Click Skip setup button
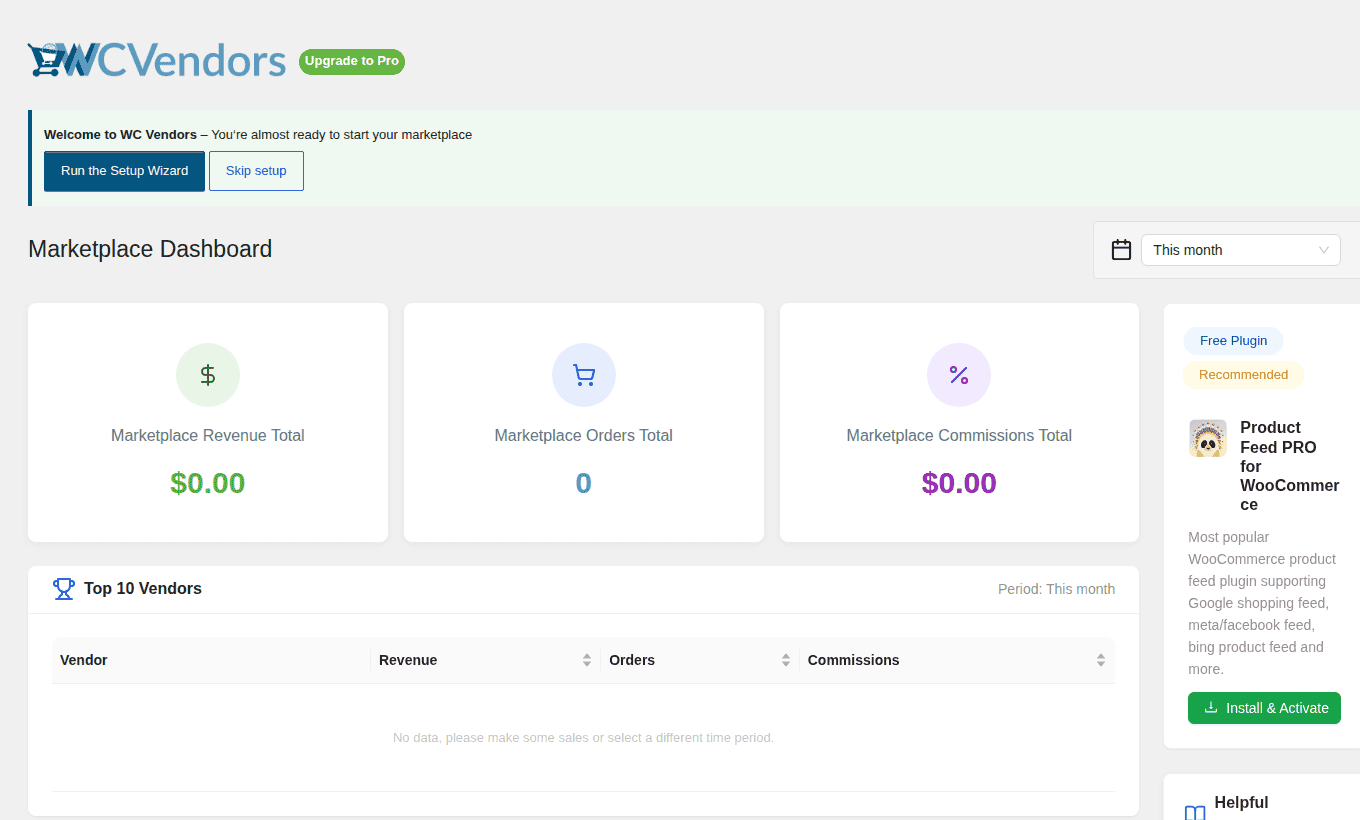 pyautogui.click(x=256, y=171)
